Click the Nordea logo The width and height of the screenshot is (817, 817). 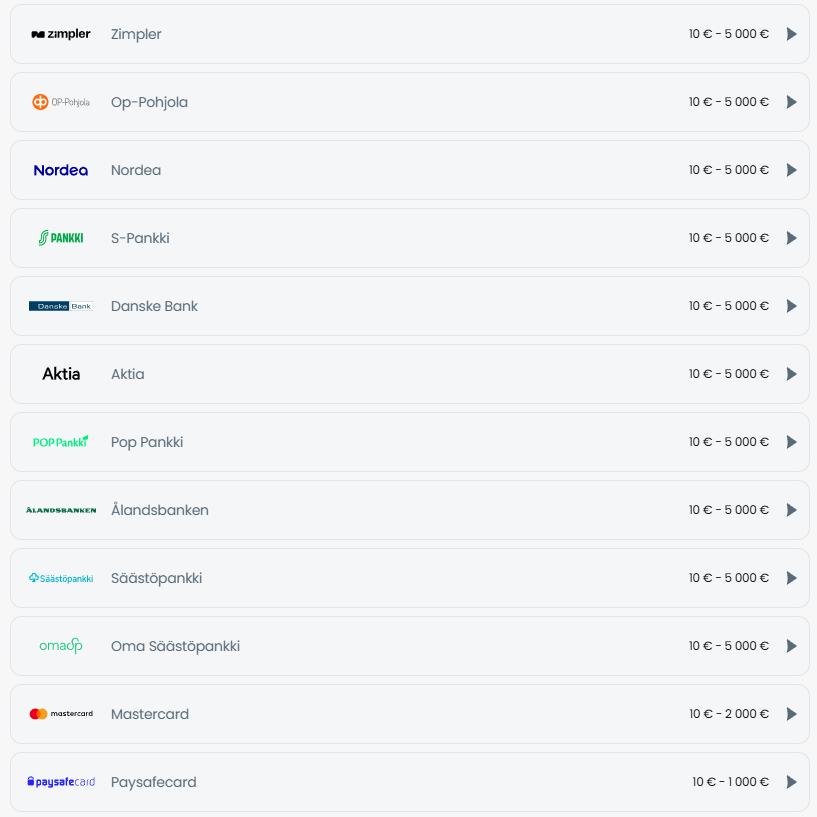[61, 170]
